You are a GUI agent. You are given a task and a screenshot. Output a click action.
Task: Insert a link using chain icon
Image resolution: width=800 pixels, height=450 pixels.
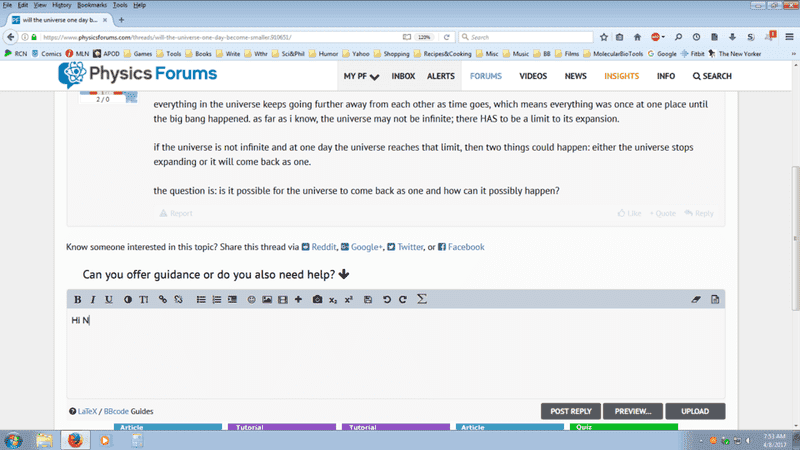tap(163, 300)
